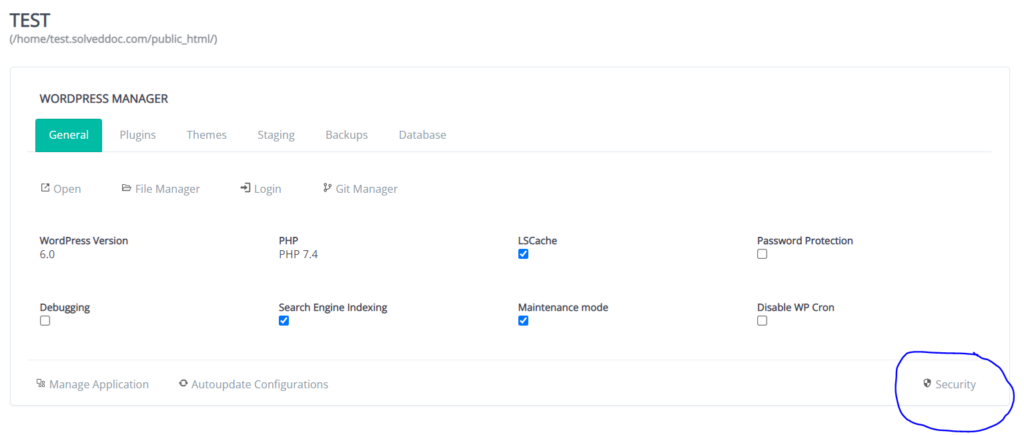Disable the LSCache checkbox
The image size is (1024, 435).
[523, 254]
